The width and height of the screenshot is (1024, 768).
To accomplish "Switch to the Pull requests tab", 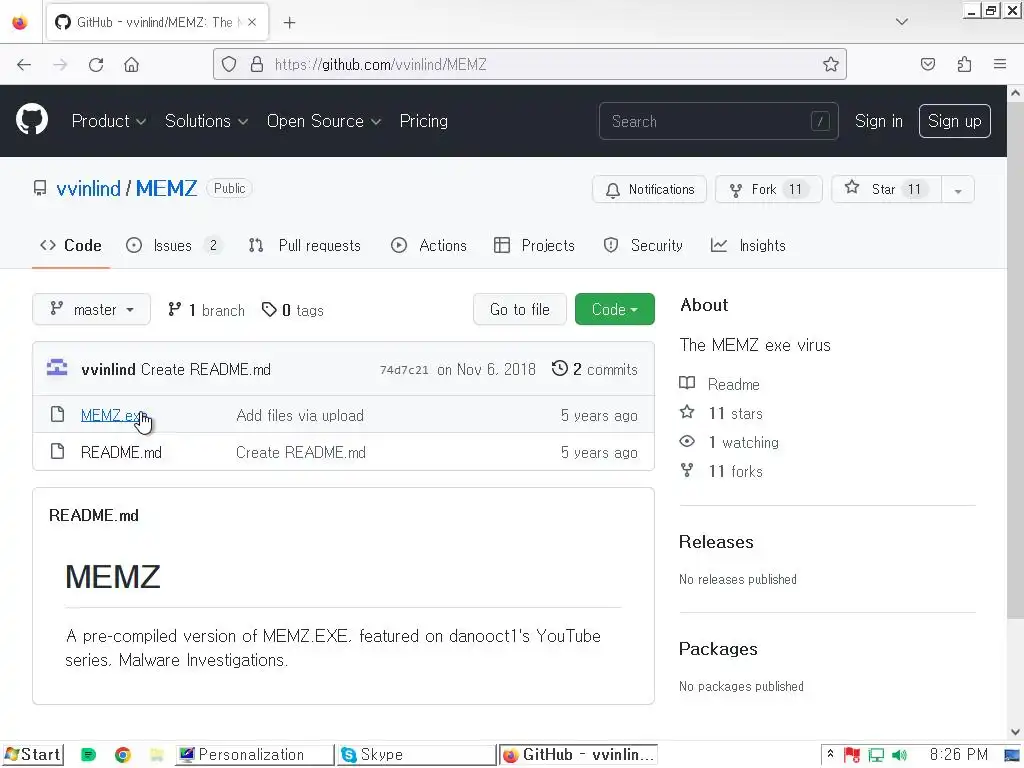I will 304,246.
